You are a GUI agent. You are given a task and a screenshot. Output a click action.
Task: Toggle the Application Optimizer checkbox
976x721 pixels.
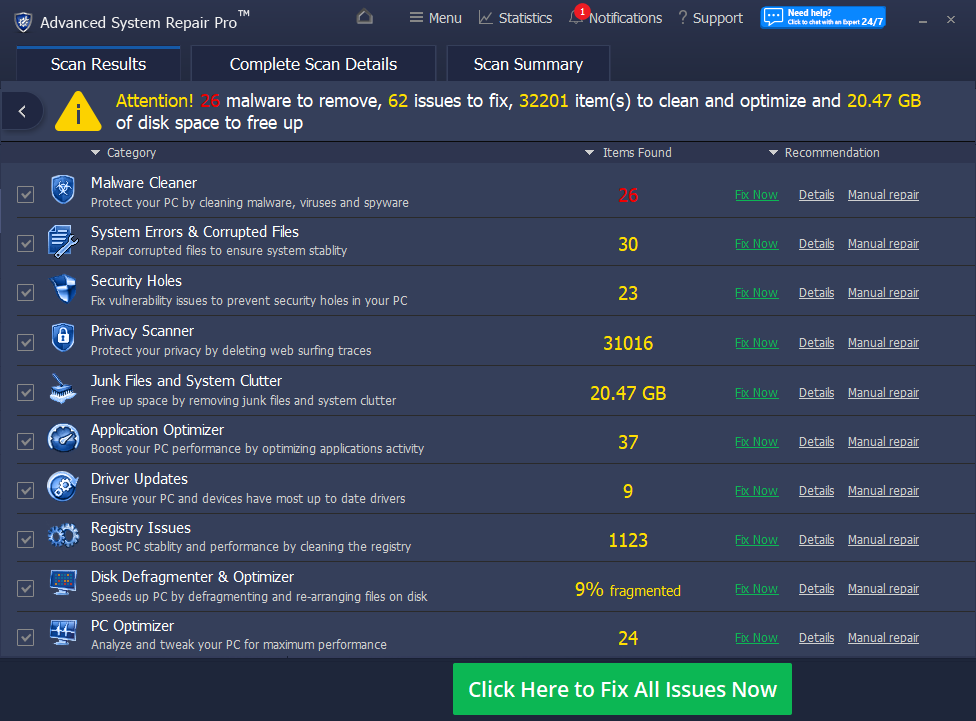coord(26,441)
